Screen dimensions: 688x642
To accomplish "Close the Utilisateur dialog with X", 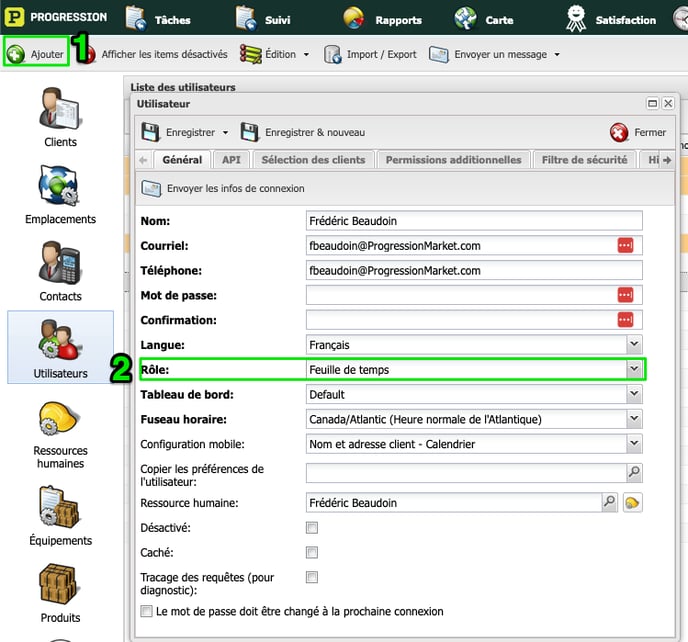I will coord(668,103).
